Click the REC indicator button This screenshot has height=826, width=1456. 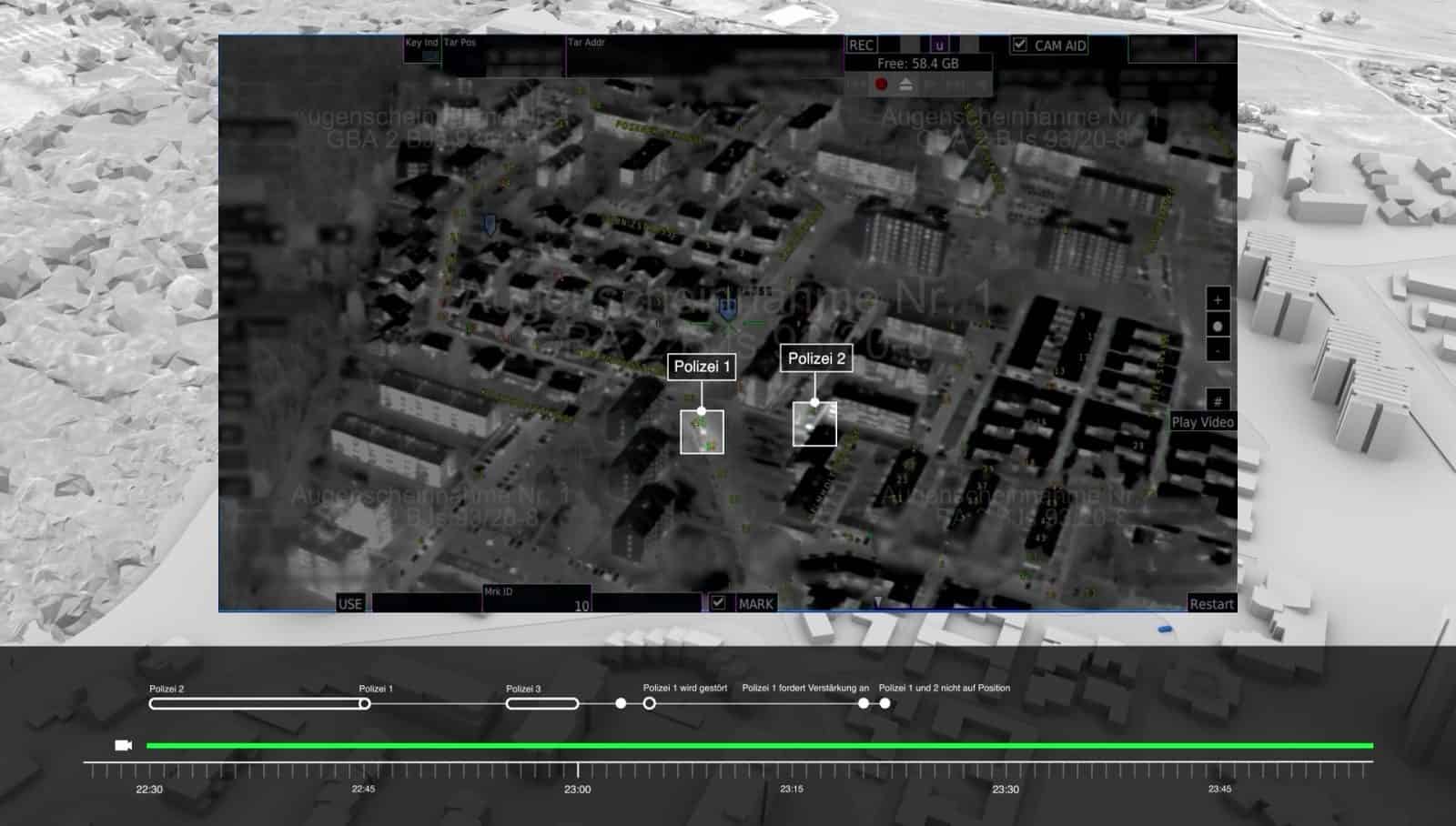pos(861,45)
